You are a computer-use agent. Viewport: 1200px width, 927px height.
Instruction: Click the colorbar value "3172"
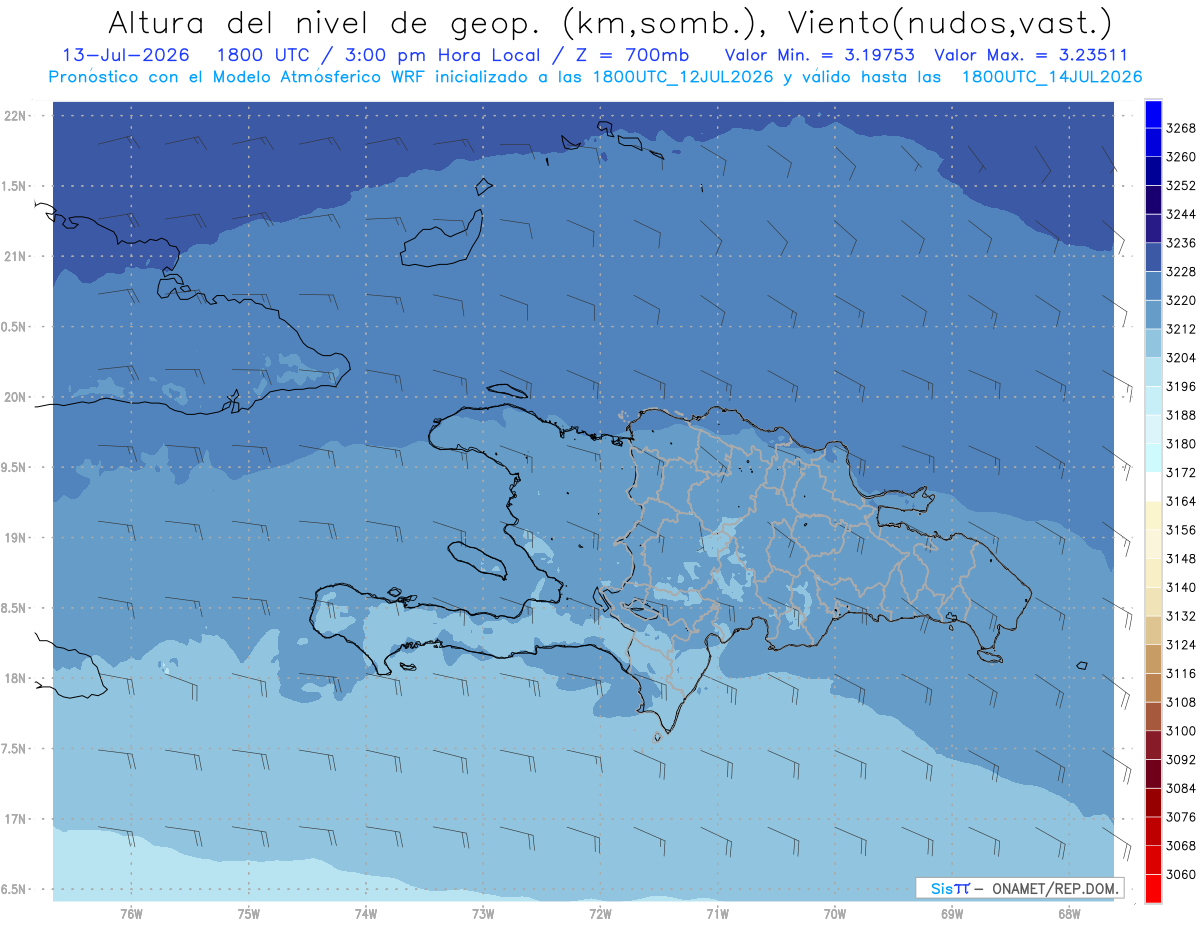pyautogui.click(x=1181, y=472)
